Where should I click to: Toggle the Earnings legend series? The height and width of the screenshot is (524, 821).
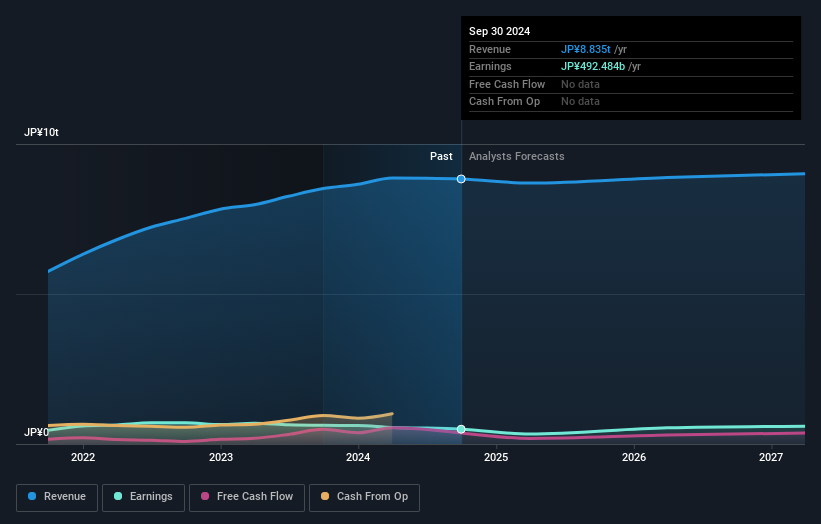[143, 497]
